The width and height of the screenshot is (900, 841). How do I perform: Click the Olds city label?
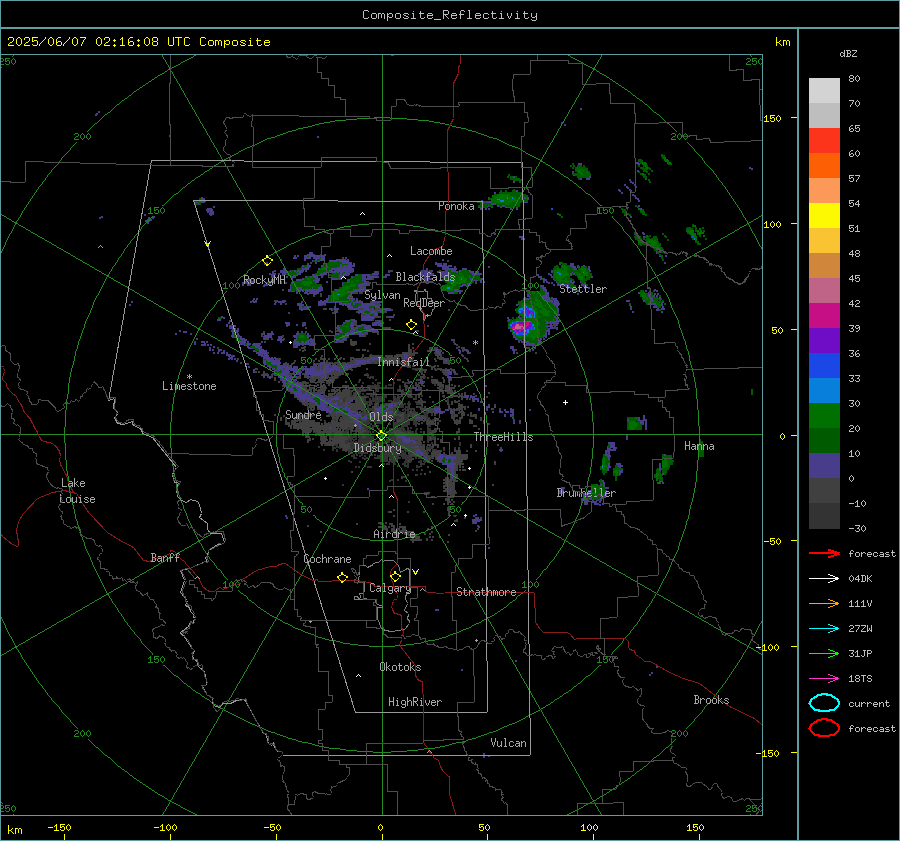point(381,417)
